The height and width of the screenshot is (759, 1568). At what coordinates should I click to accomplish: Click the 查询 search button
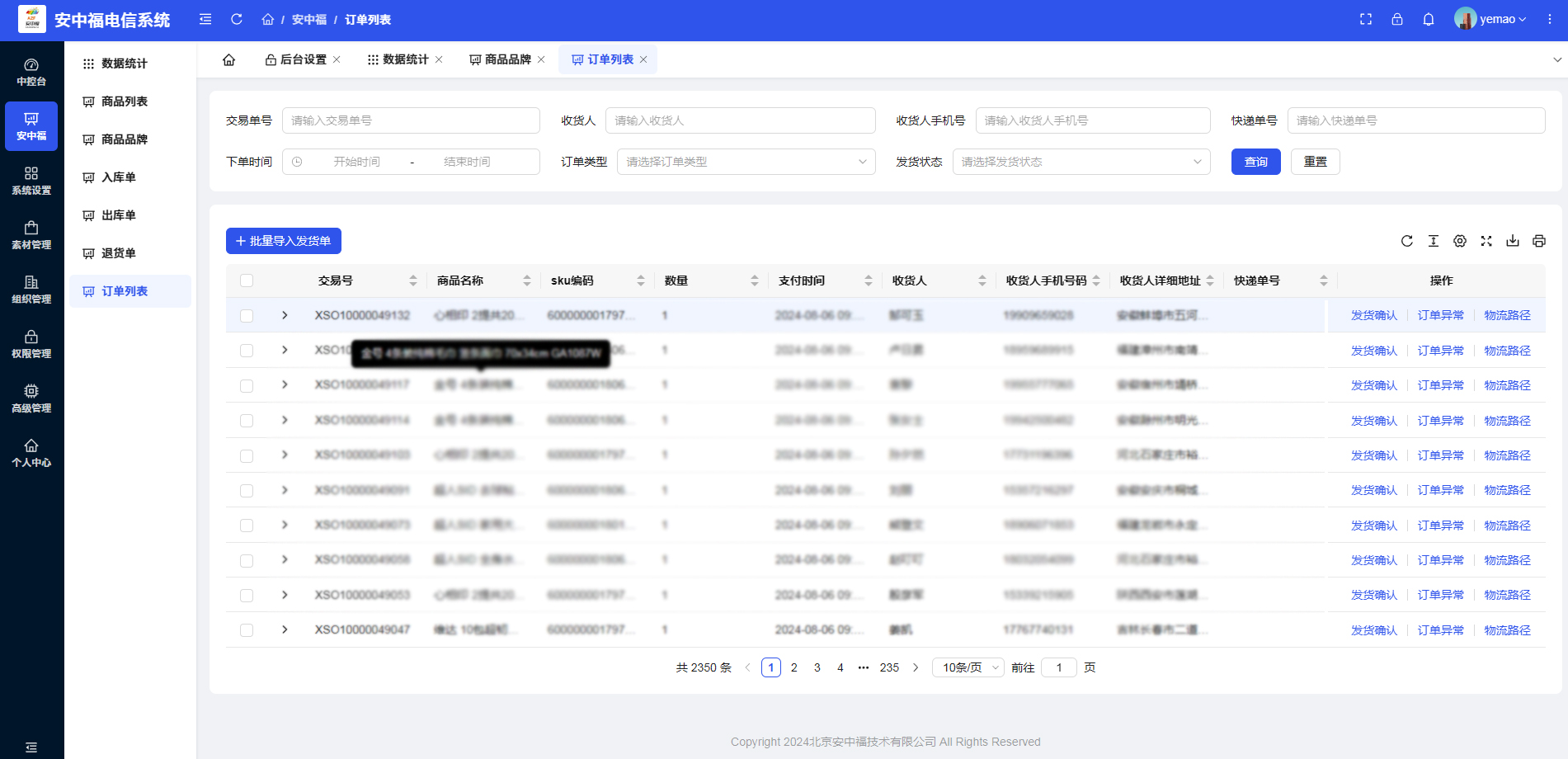coord(1255,162)
